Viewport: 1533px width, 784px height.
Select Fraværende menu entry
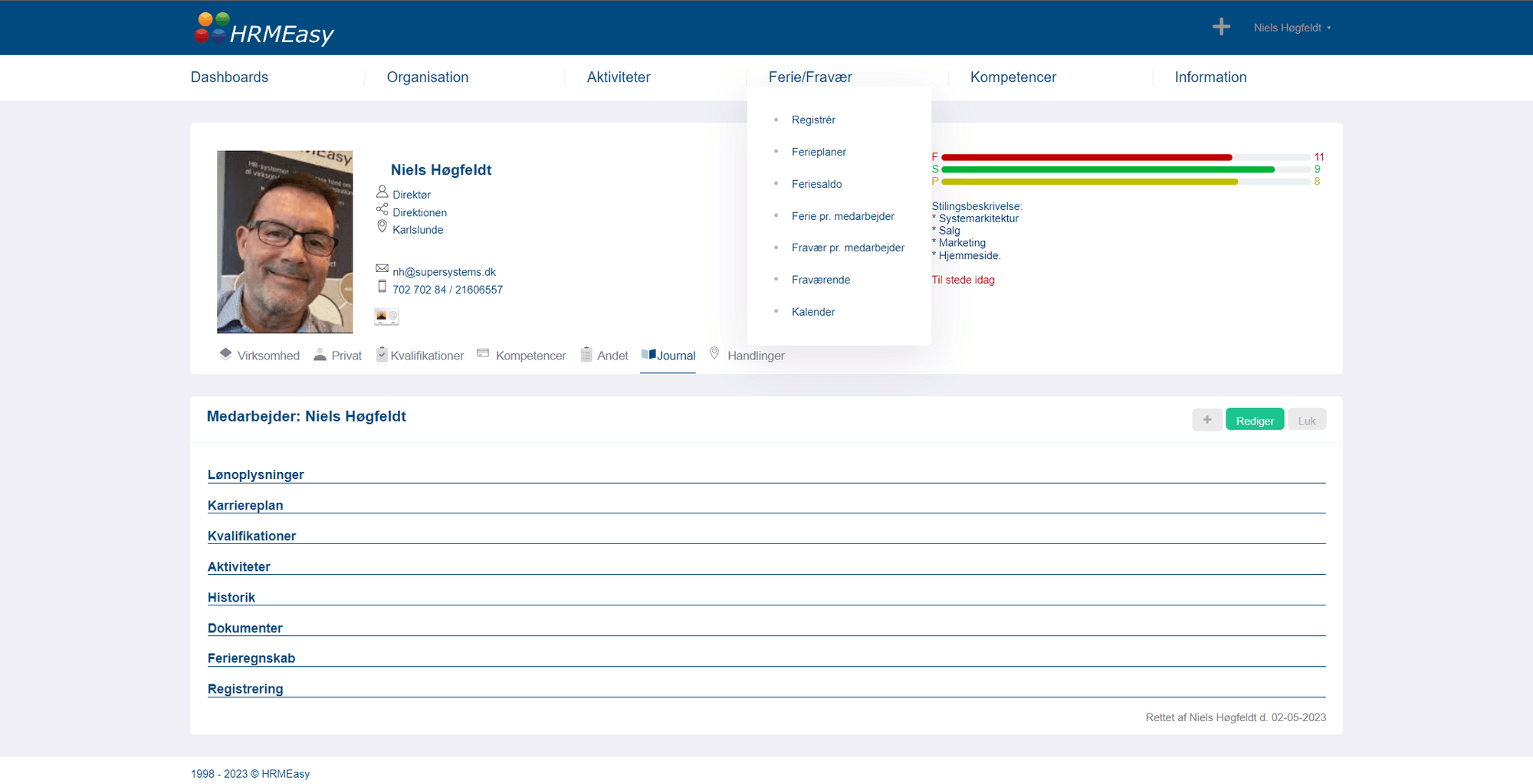pos(820,280)
